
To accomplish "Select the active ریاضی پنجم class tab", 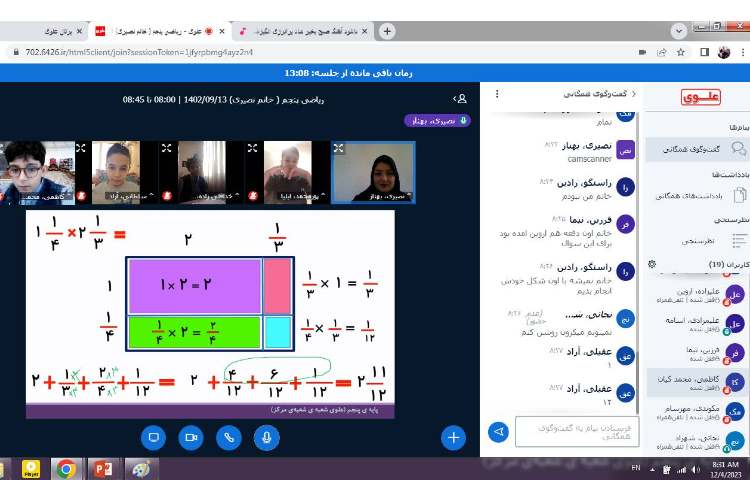I will (x=161, y=32).
